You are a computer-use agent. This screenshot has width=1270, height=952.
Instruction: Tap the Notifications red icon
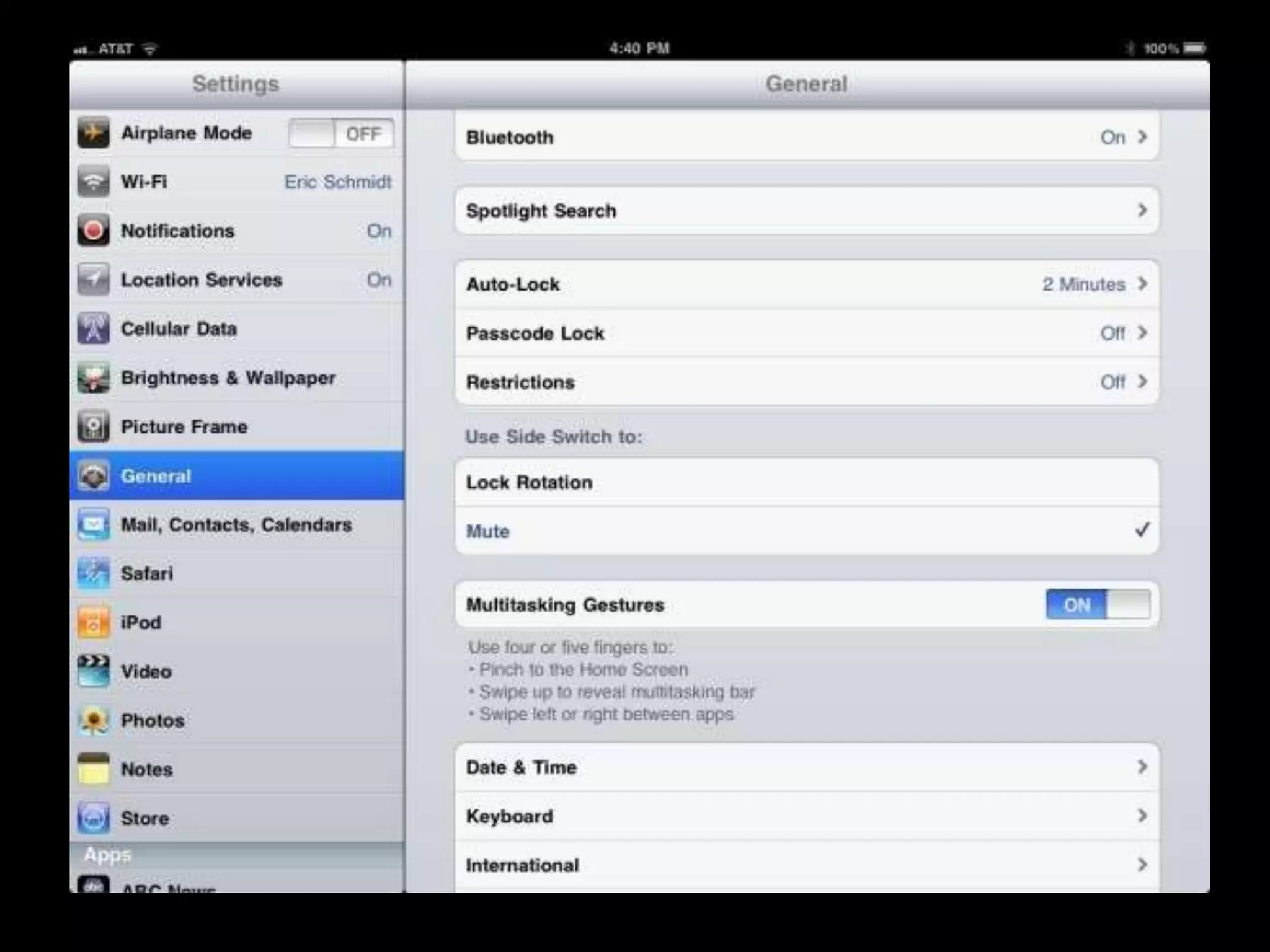click(x=94, y=231)
